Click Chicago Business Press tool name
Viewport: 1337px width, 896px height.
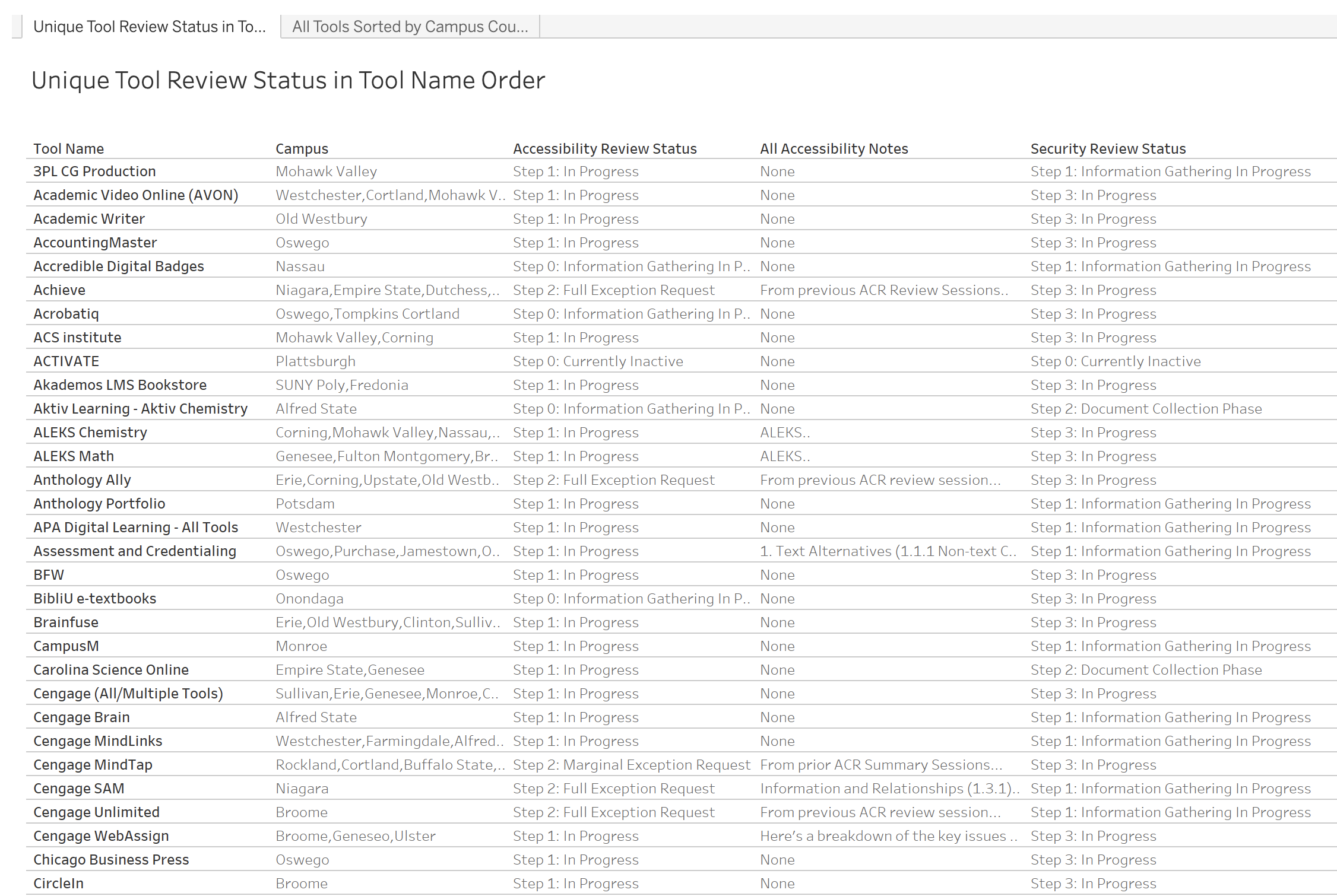coord(111,860)
